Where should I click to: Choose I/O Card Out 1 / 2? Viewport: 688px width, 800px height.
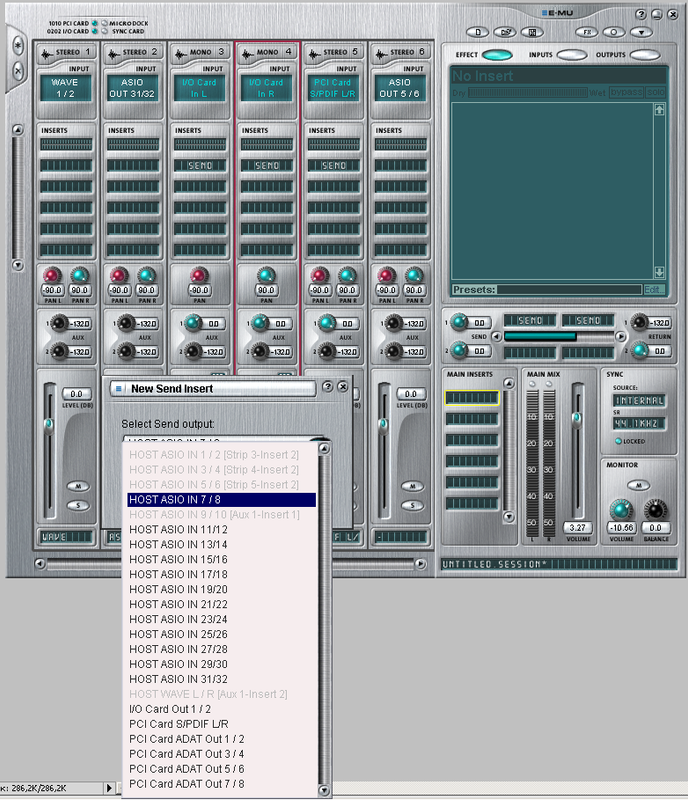[222, 709]
